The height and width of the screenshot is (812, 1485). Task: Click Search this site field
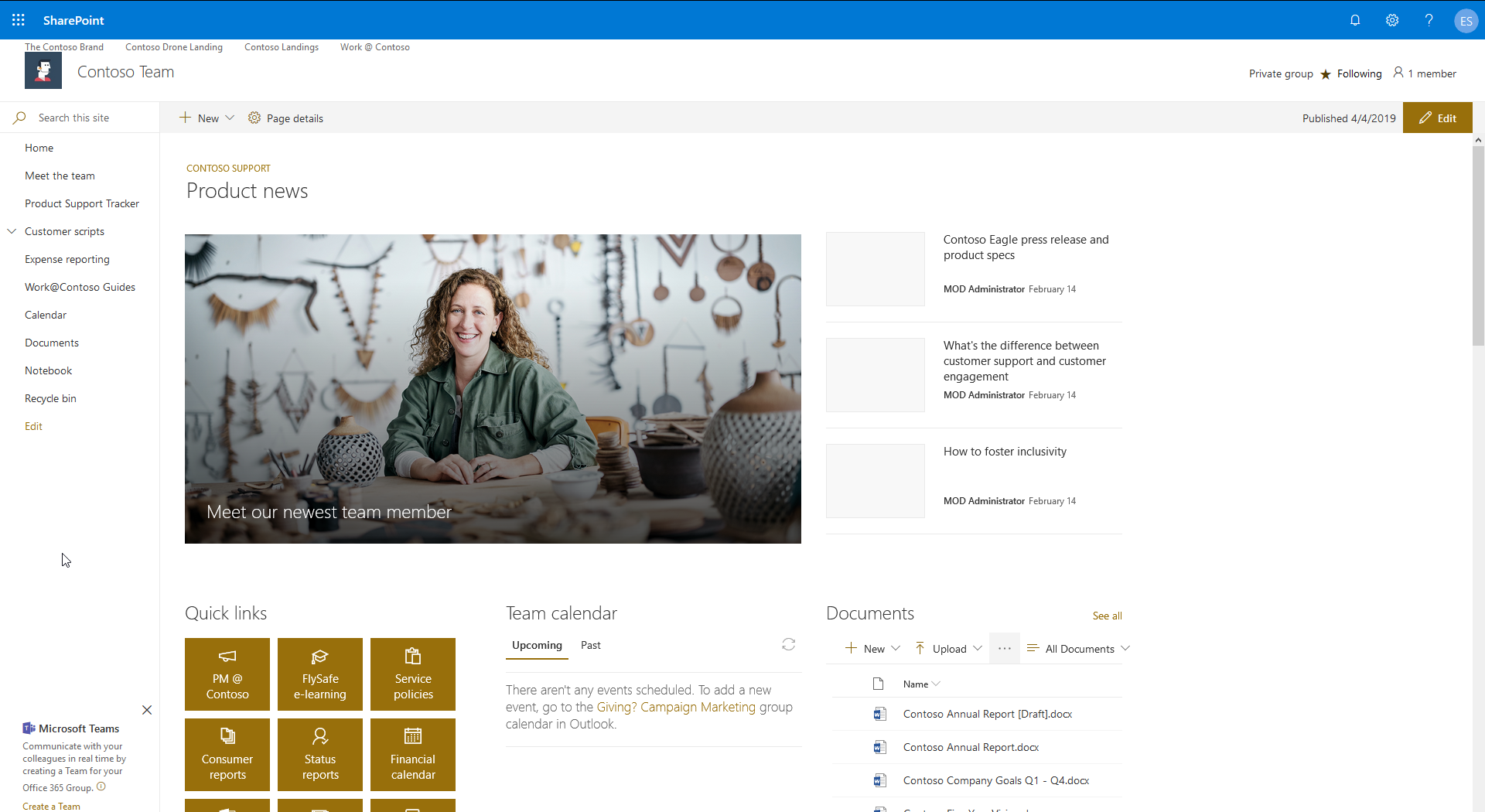tap(80, 118)
